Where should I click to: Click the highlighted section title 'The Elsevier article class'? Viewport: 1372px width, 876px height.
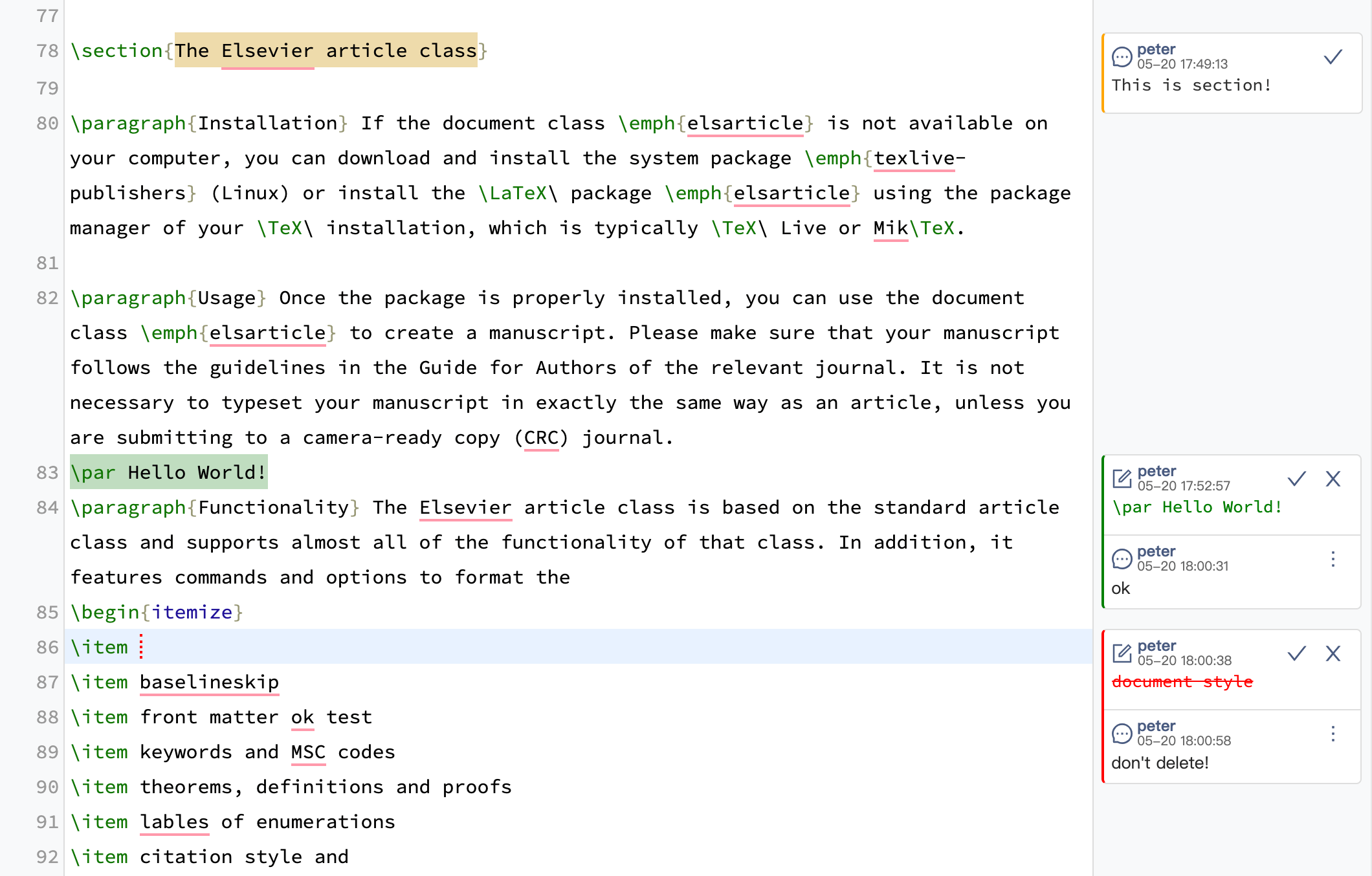(x=326, y=50)
